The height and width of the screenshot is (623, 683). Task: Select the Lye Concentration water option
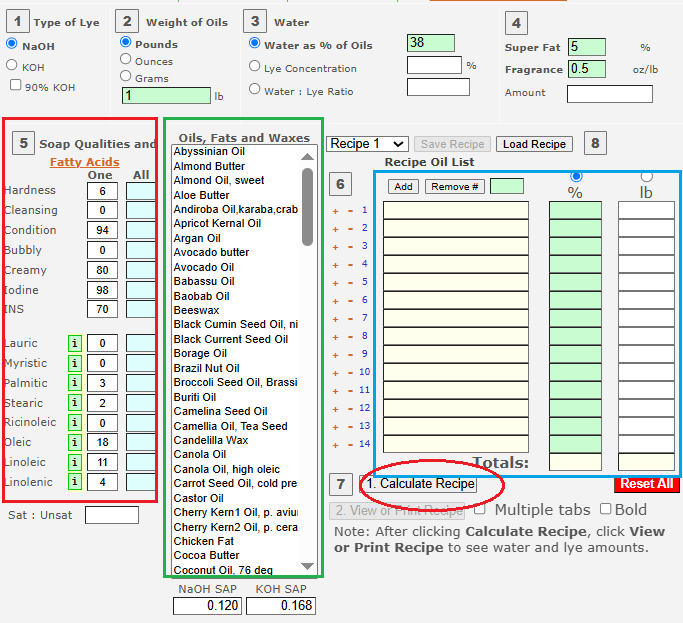pos(255,67)
